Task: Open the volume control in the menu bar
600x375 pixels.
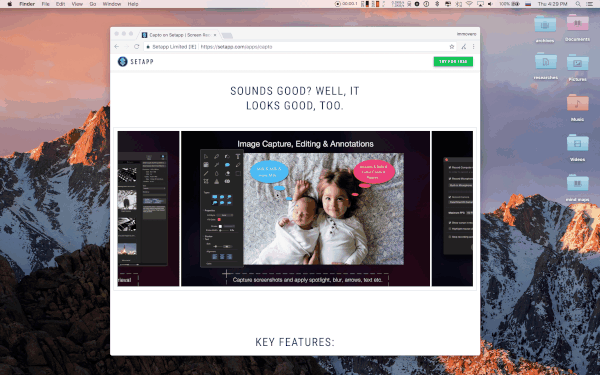Action: tap(490, 4)
